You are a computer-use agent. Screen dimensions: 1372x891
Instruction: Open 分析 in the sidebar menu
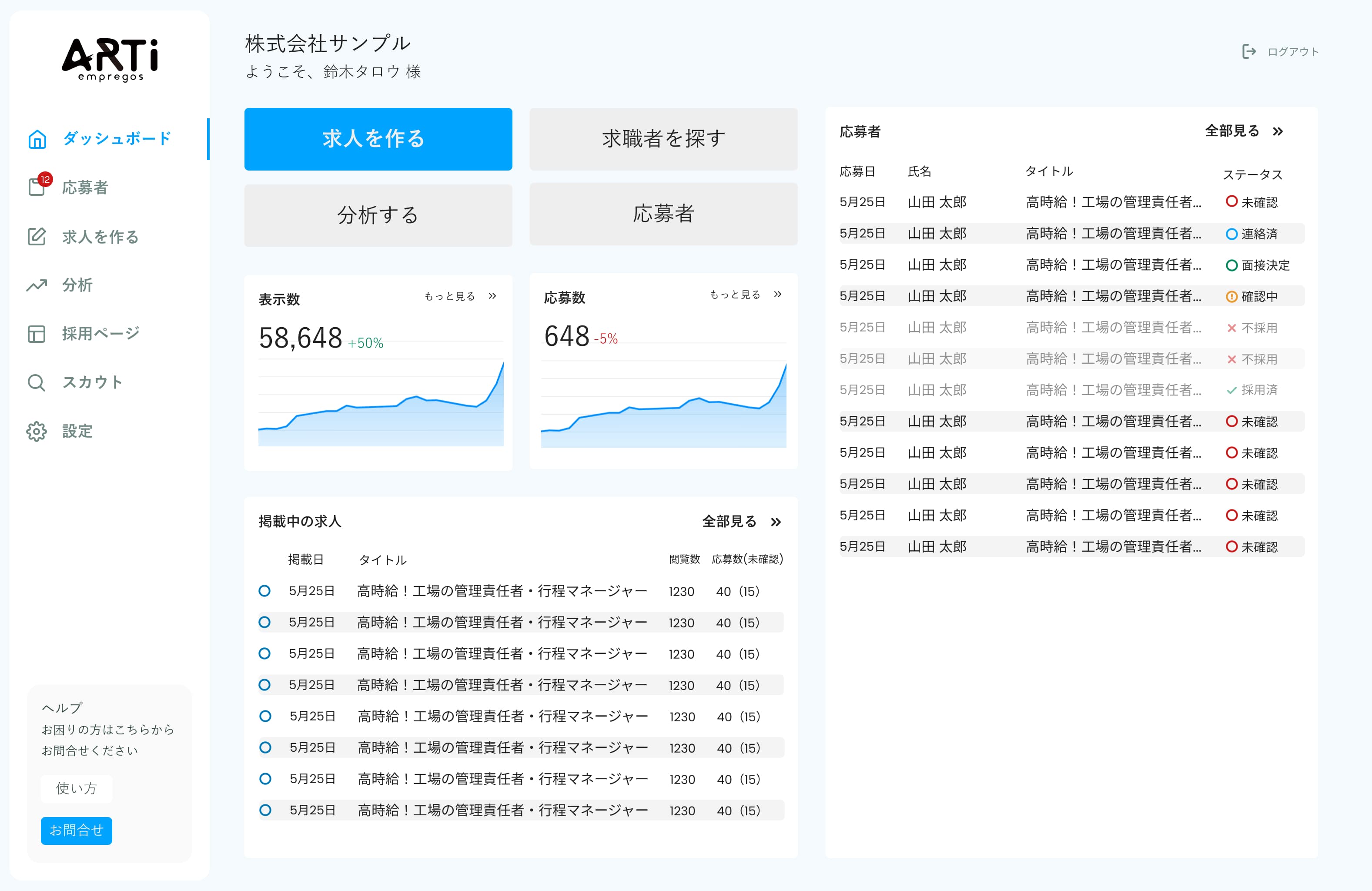pos(77,285)
